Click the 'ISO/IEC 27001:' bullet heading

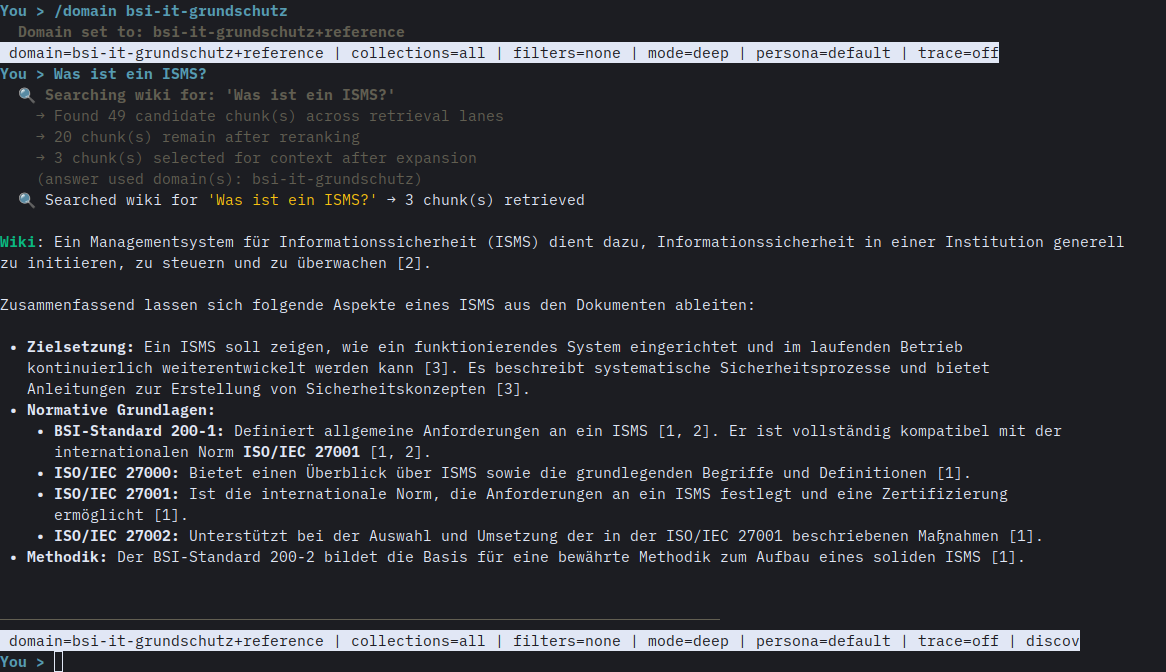coord(116,494)
